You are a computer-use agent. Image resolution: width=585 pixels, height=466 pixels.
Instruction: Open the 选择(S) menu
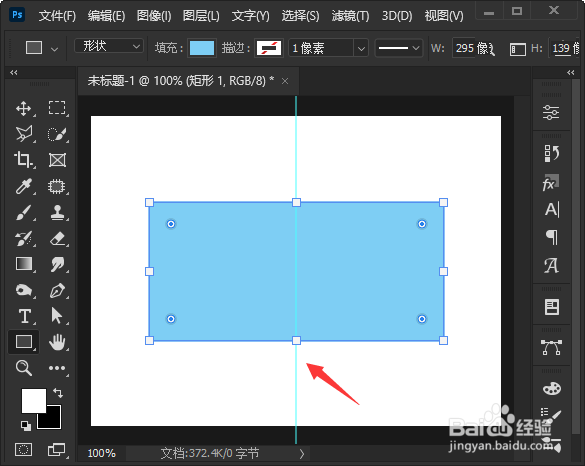click(300, 16)
